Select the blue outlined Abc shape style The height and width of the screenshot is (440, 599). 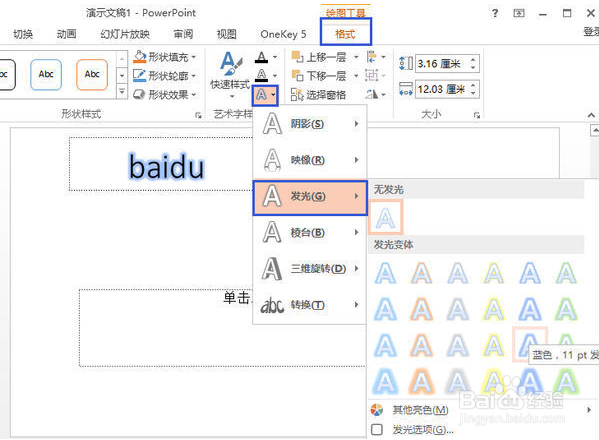pos(46,74)
